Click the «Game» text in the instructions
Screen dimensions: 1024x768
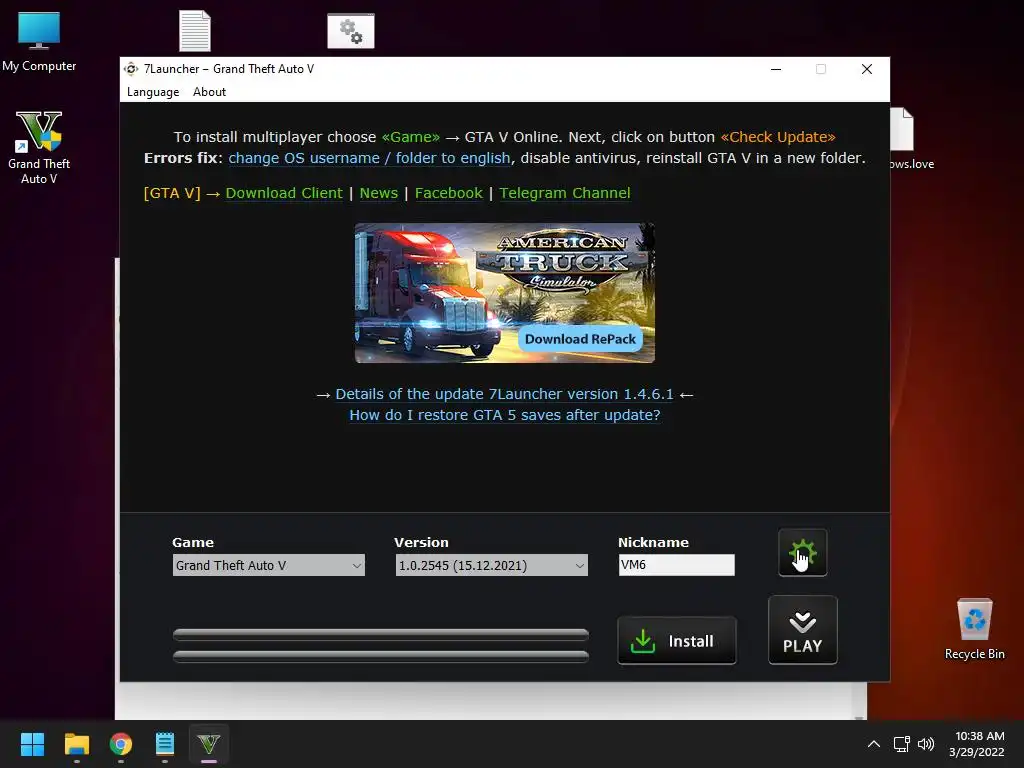coord(411,137)
